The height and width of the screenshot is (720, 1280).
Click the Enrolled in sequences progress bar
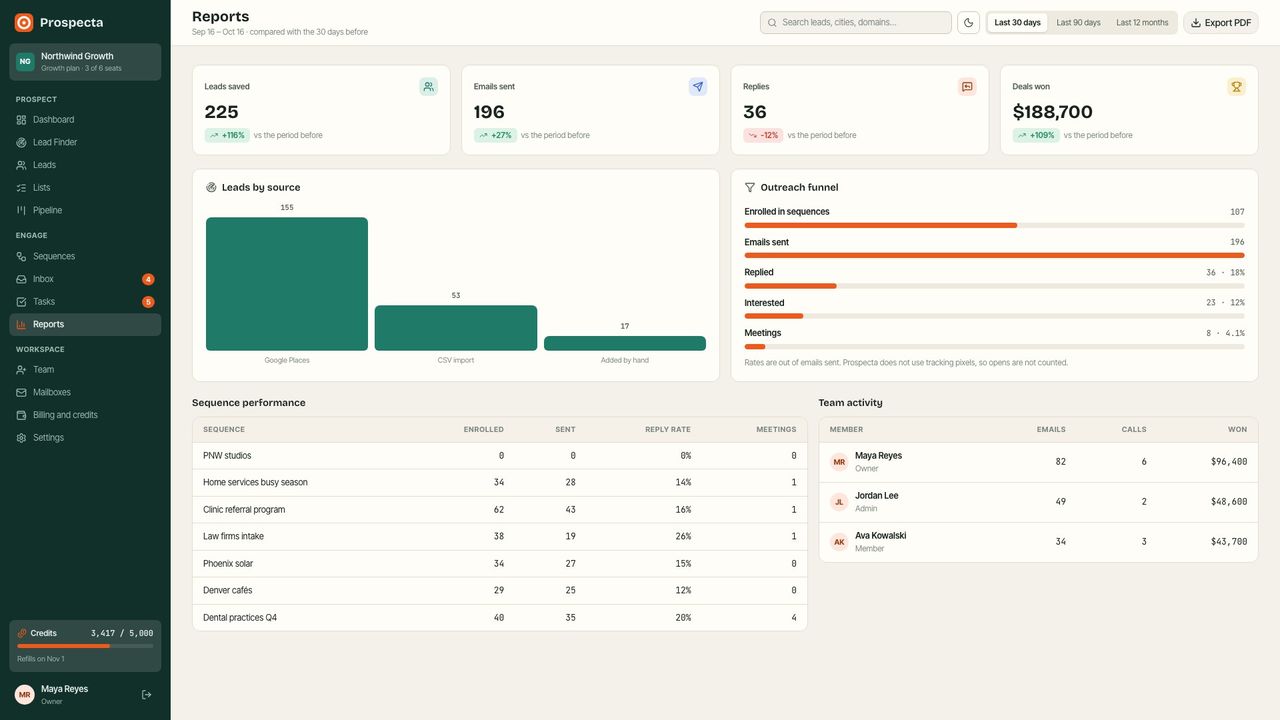[x=994, y=225]
